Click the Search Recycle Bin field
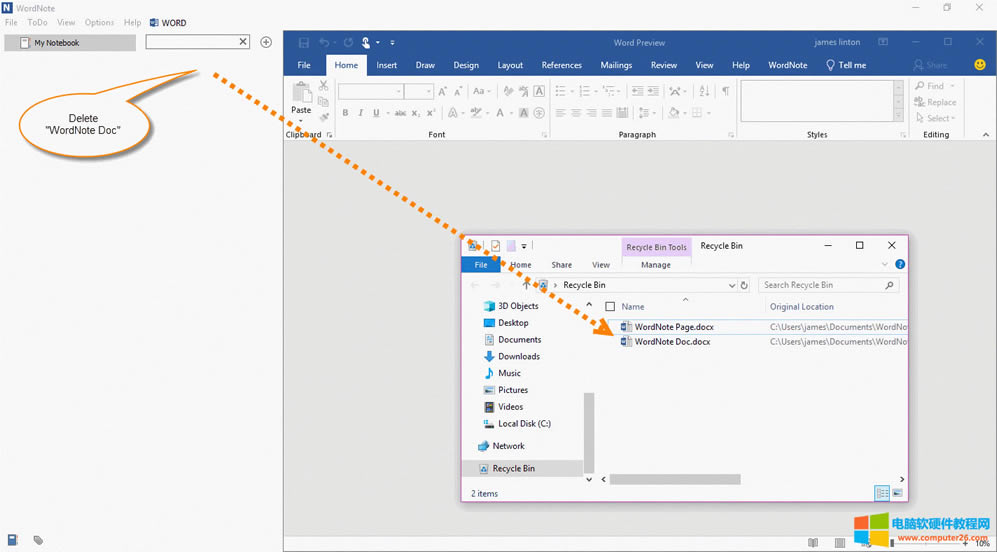997x552 pixels. (x=820, y=285)
